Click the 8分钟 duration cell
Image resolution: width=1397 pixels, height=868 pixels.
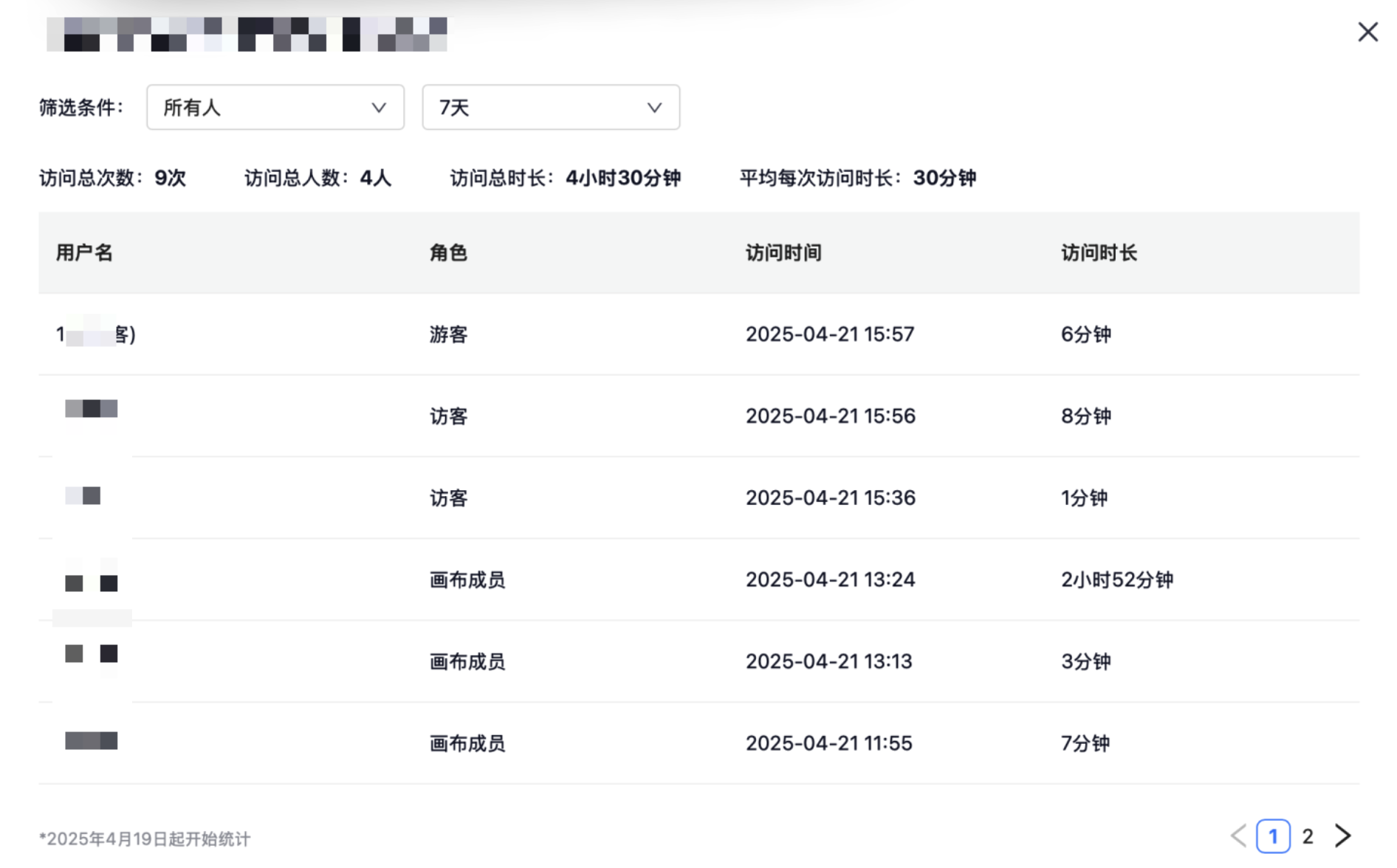coord(1086,416)
